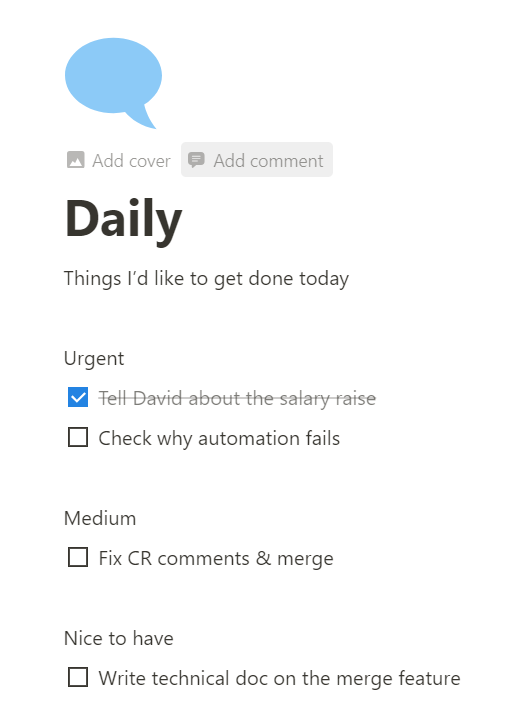Viewport: 523px width, 720px height.
Task: Check off Write technical doc on merge feature
Action: coord(78,678)
